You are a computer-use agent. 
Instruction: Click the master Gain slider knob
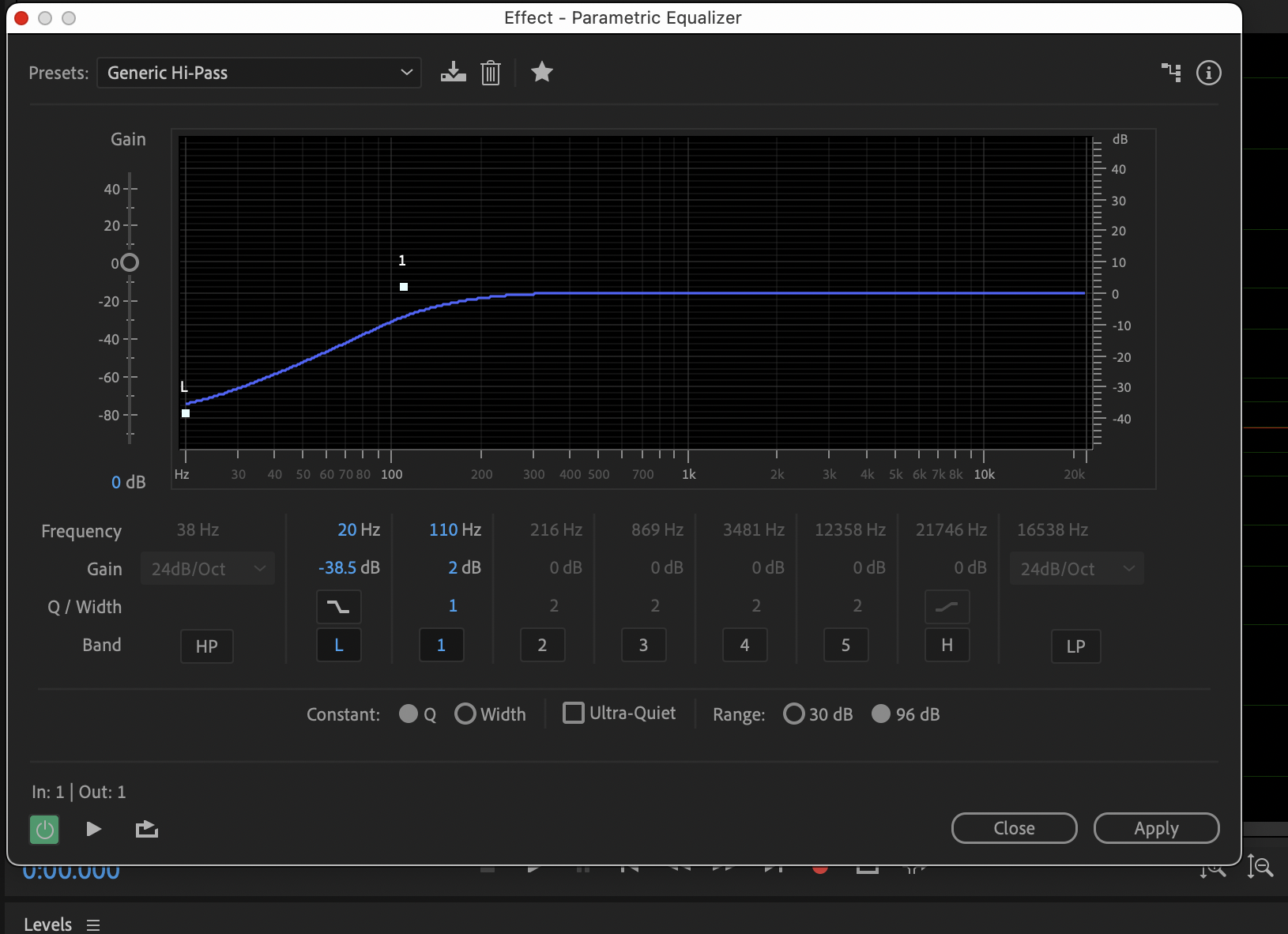coord(130,262)
